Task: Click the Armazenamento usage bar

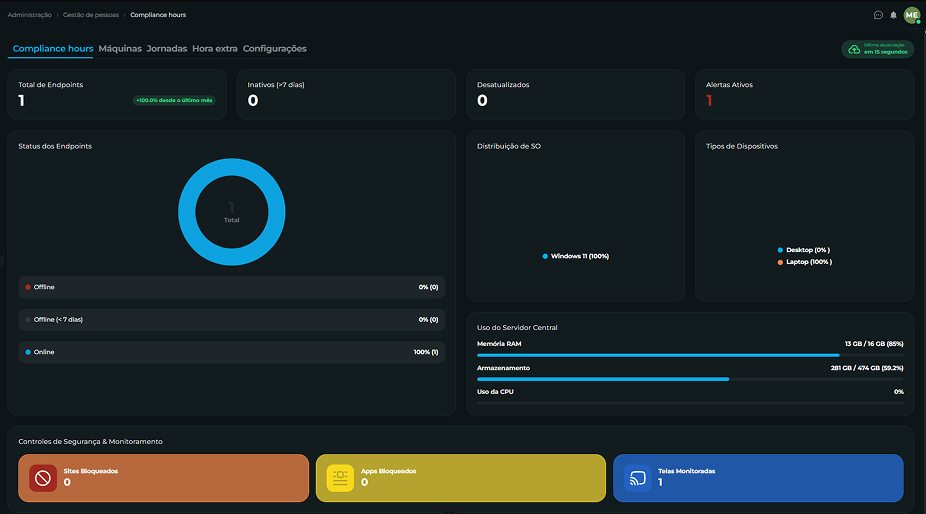Action: (690, 379)
